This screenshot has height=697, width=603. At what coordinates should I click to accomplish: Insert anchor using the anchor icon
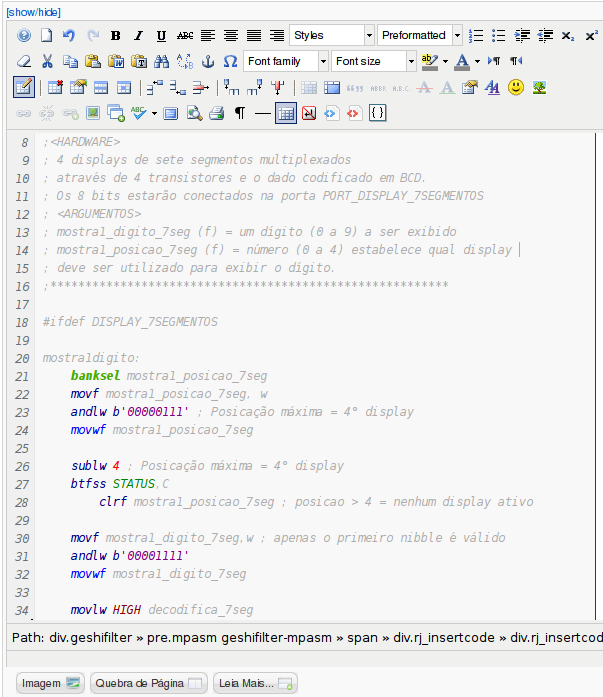[208, 62]
